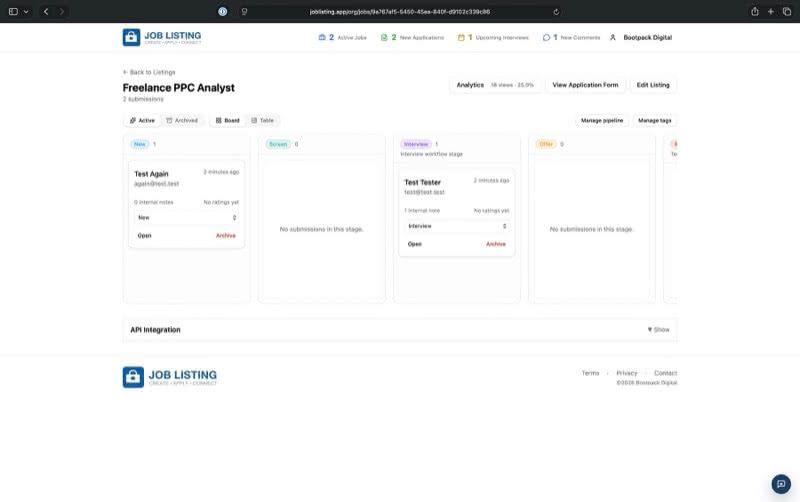Screen dimensions: 800x502
Task: Switch to the Active submissions tab
Action: 142,120
